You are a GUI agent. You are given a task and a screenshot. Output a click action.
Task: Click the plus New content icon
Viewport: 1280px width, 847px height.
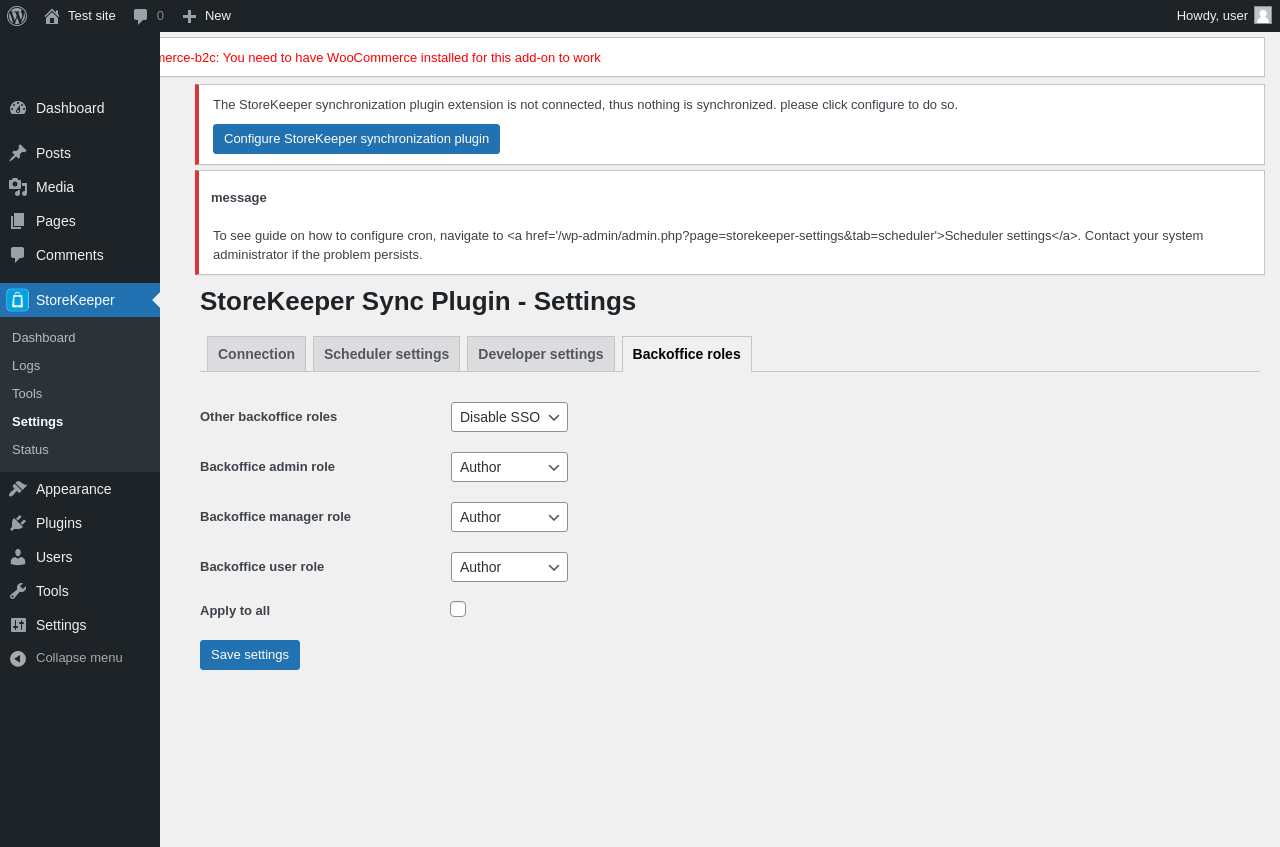[189, 16]
